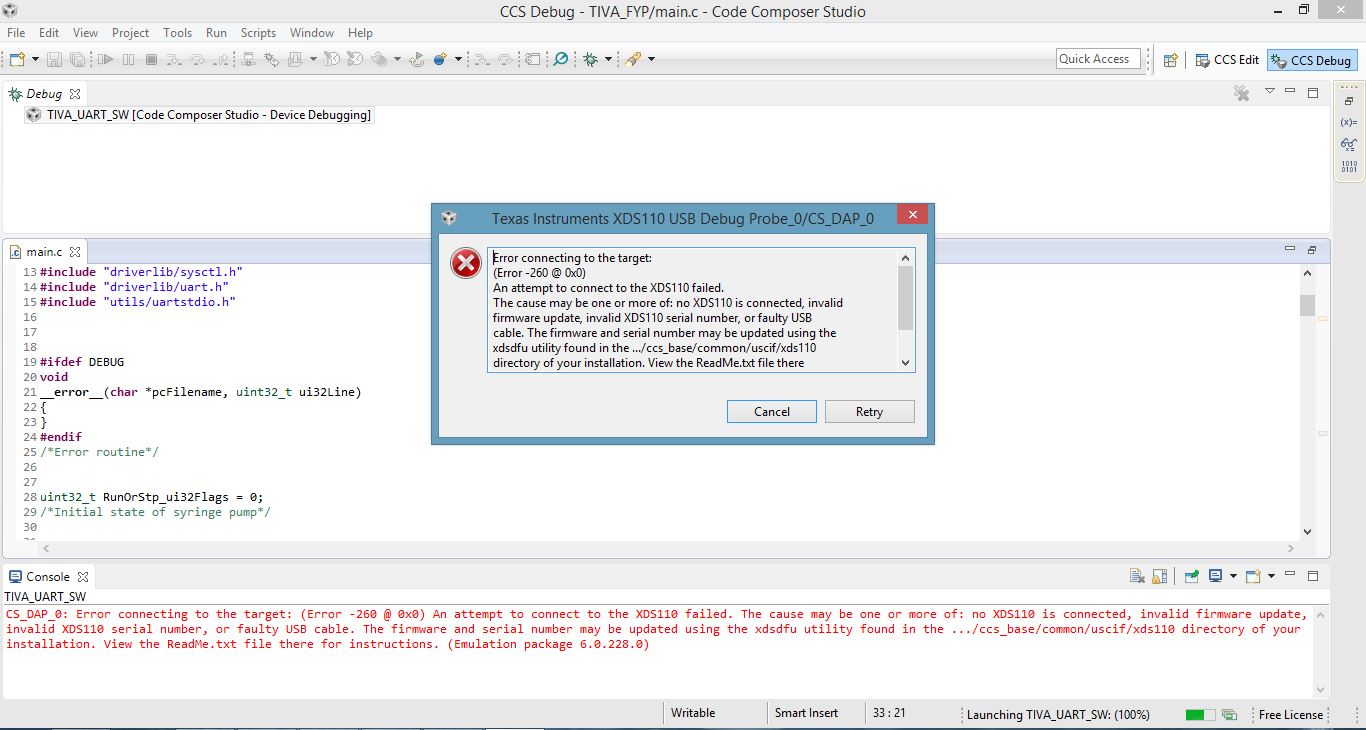The image size is (1366, 730).
Task: Click the error dialog message scroll-up arrow
Action: [x=905, y=258]
